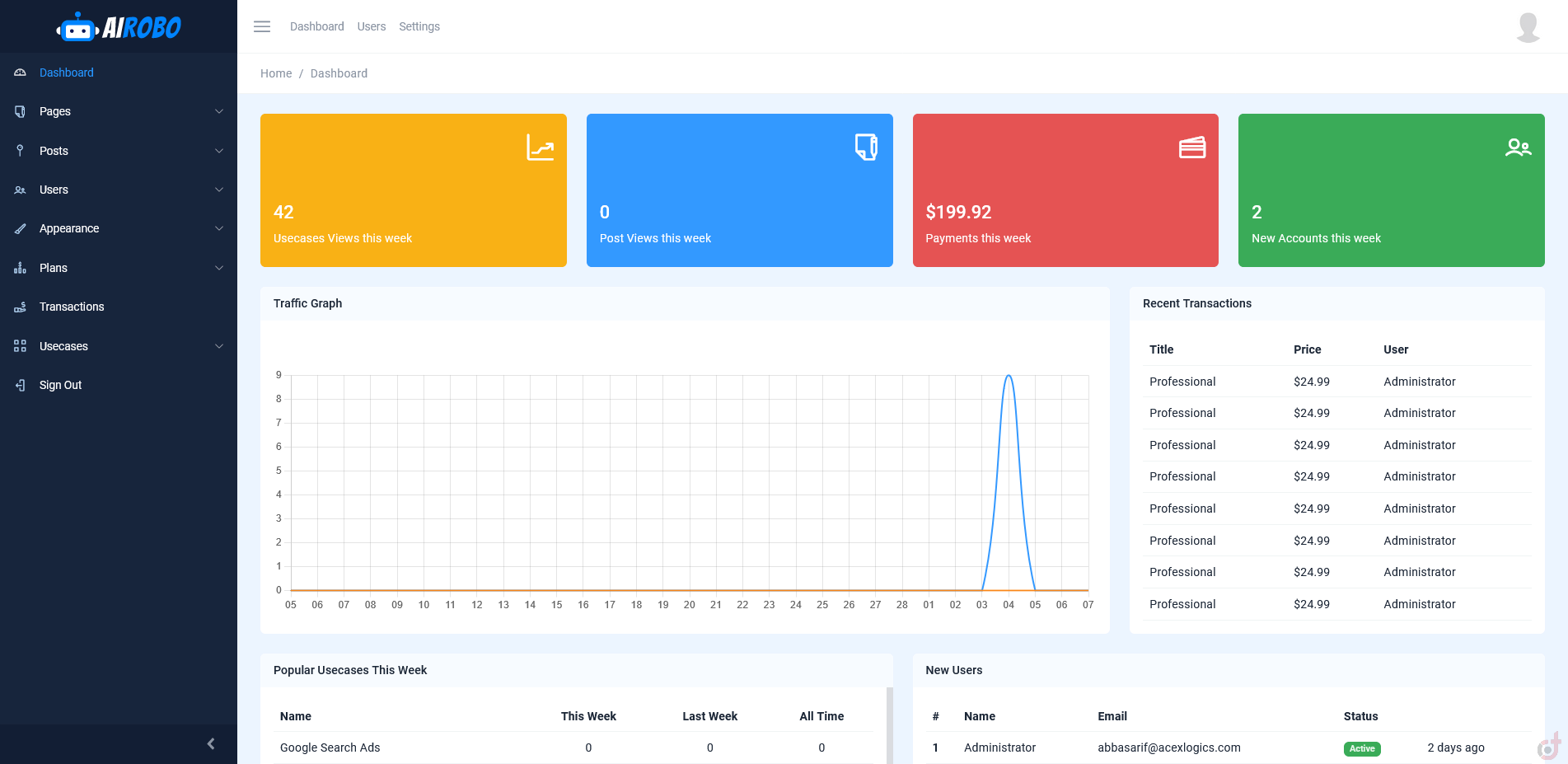
Task: Click the hamburger menu icon
Action: 262,26
